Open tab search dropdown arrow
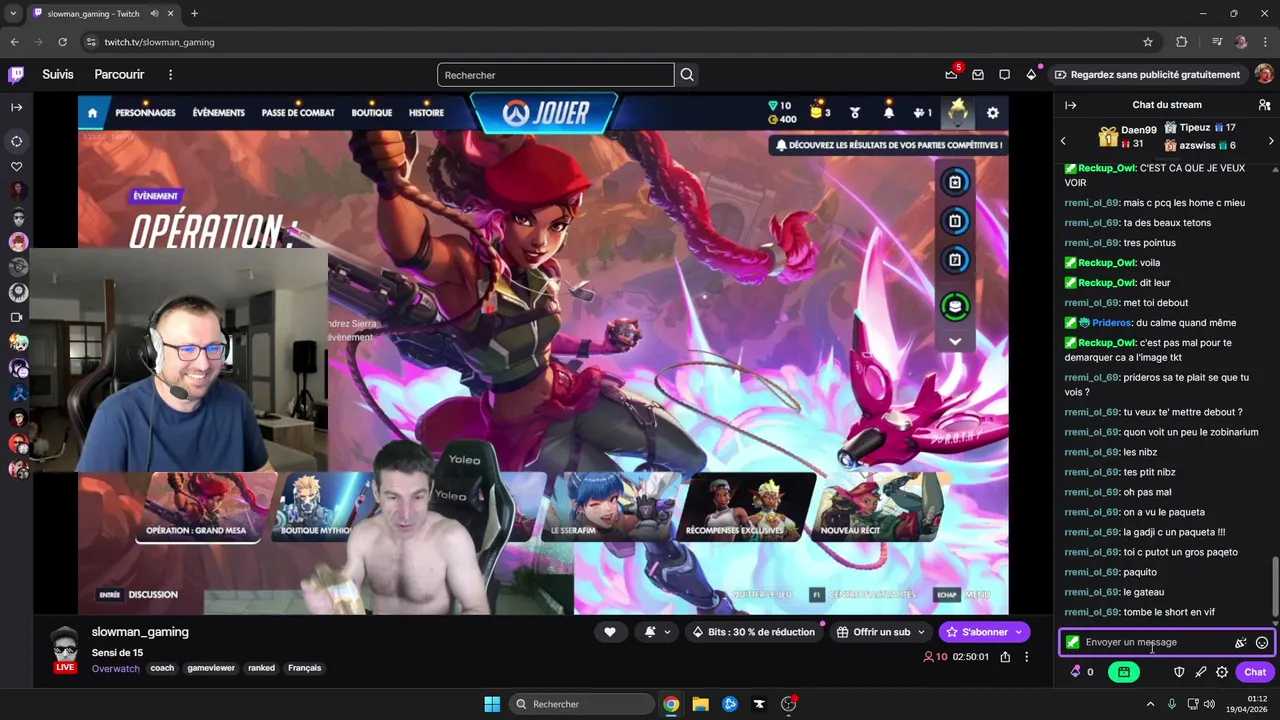 pos(15,14)
